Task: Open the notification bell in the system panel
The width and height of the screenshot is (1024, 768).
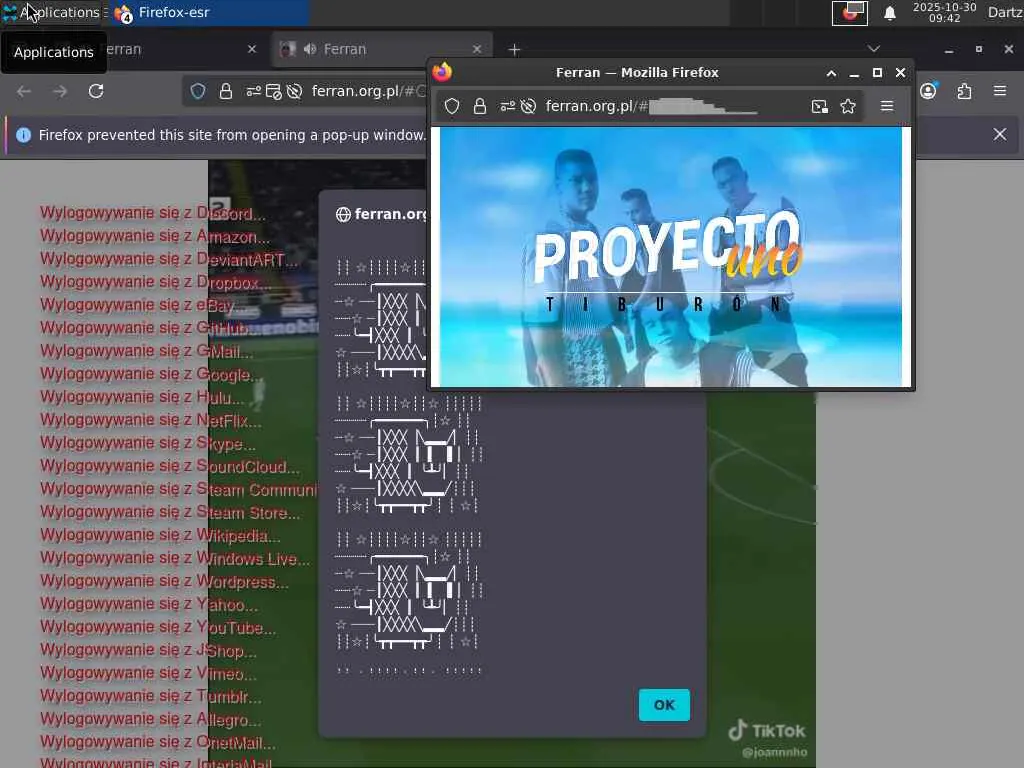Action: (x=889, y=13)
